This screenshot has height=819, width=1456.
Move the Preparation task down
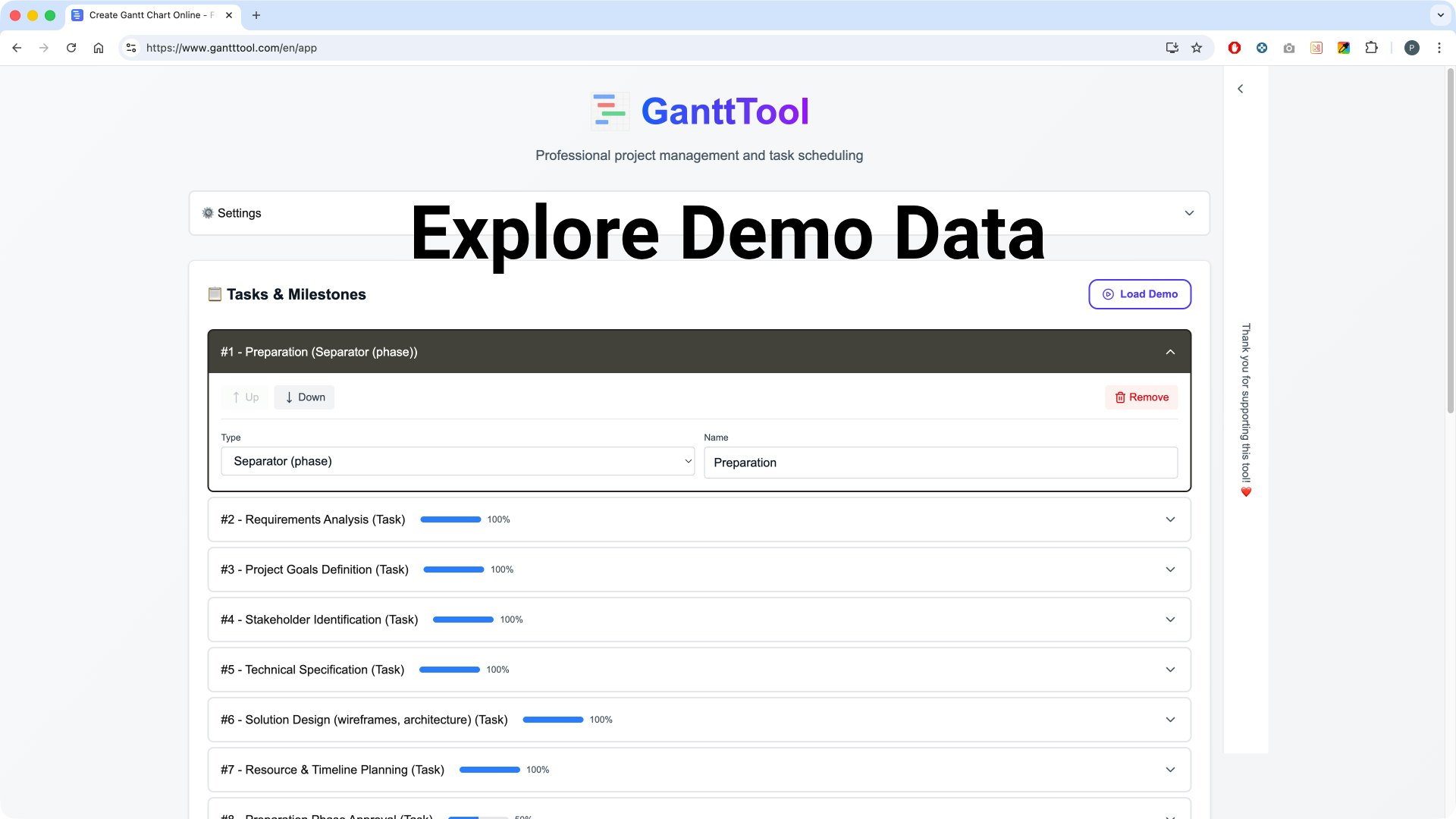[x=303, y=397]
